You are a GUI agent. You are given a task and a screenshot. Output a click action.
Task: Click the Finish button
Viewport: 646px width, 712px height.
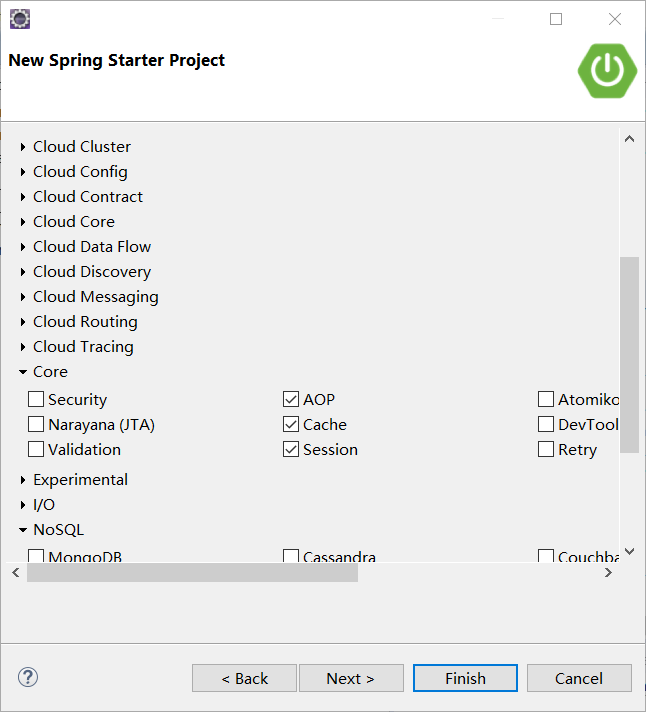(465, 678)
